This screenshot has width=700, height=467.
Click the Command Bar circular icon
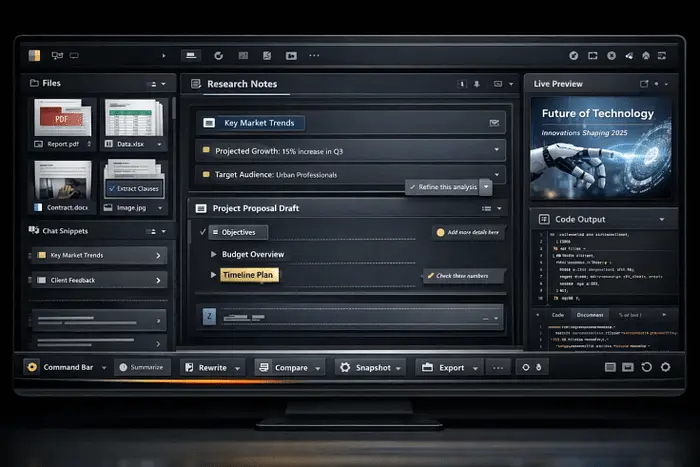(32, 367)
